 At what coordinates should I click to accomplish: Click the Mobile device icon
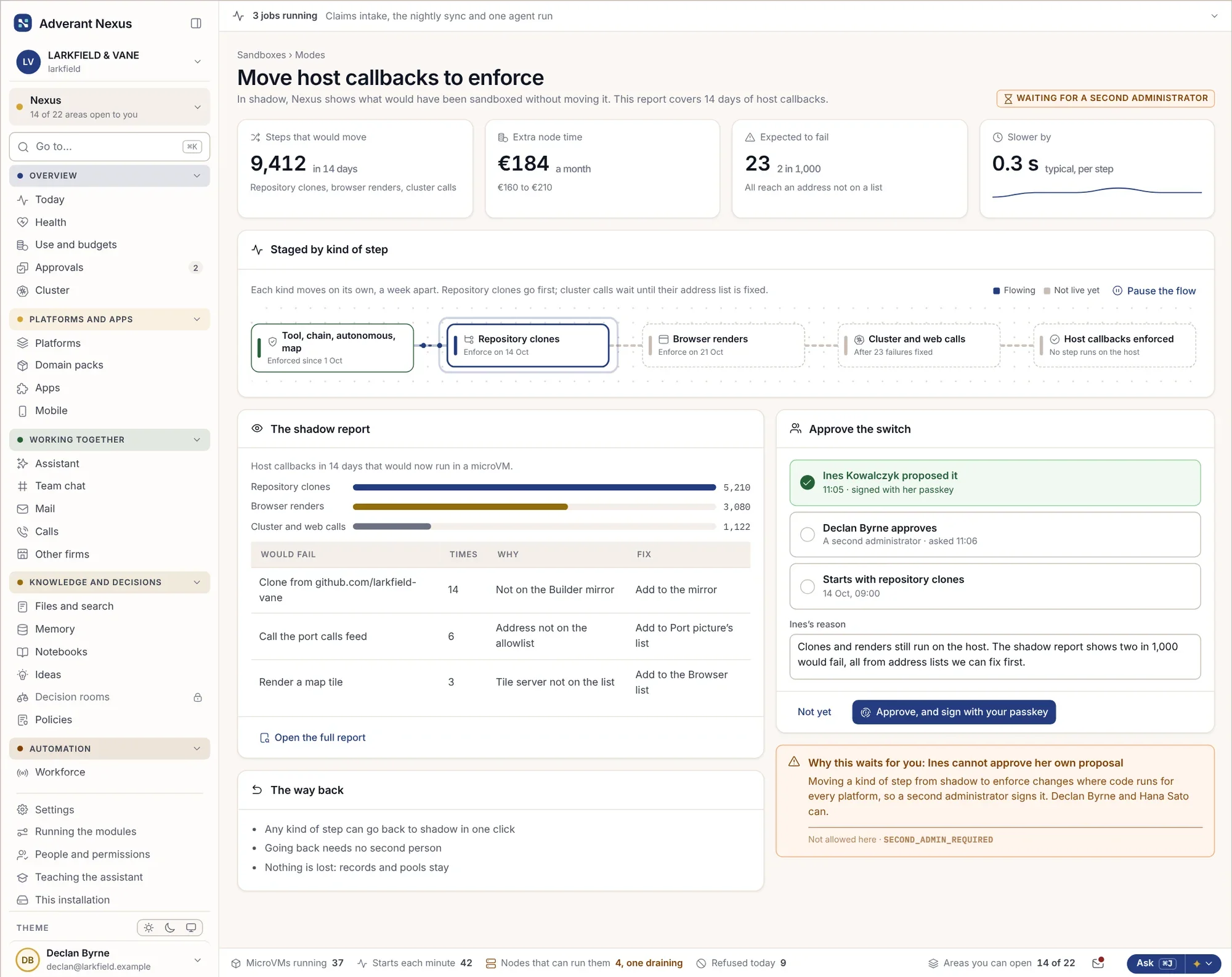click(23, 411)
